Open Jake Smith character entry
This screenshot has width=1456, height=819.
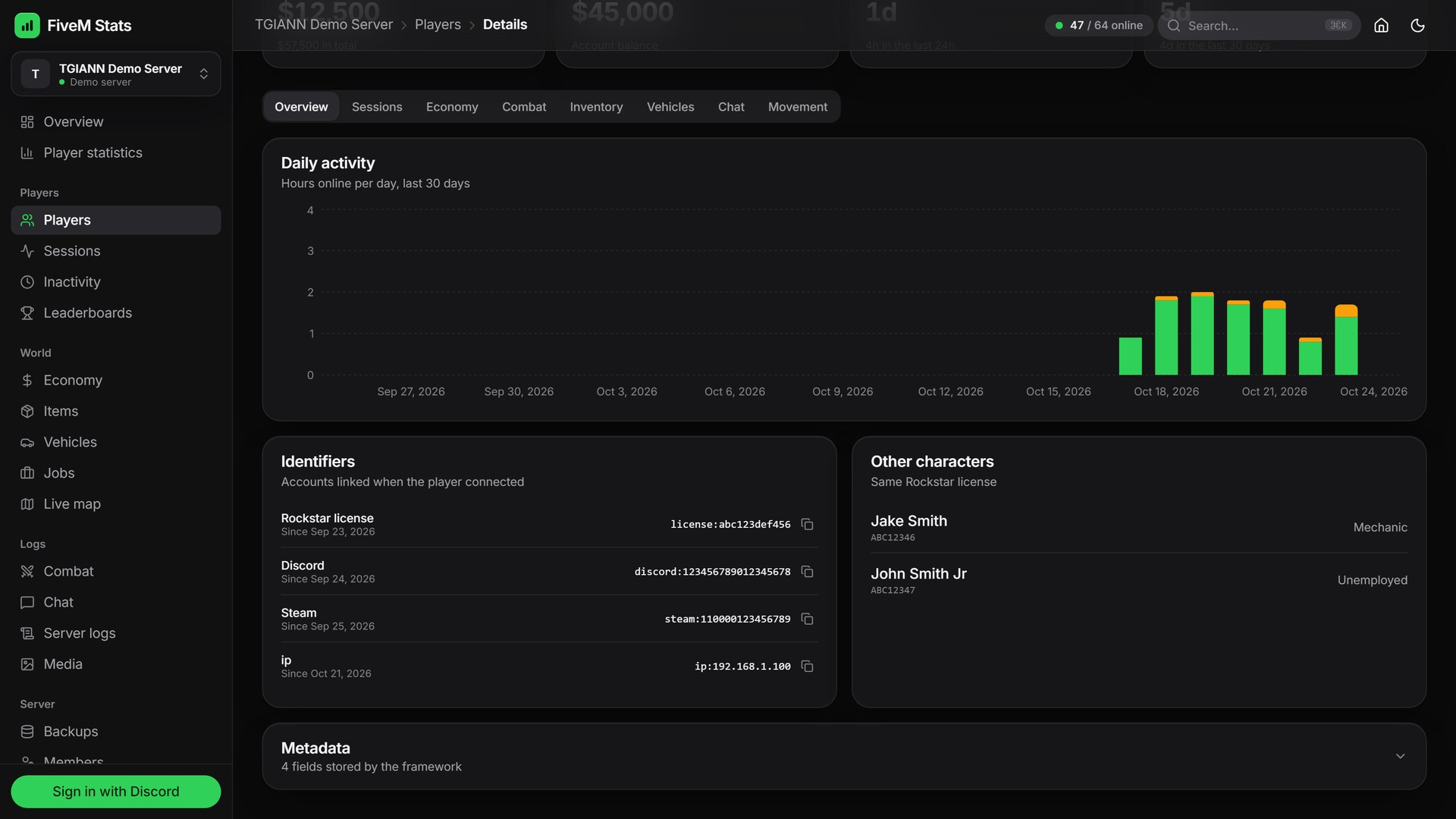pos(1138,528)
